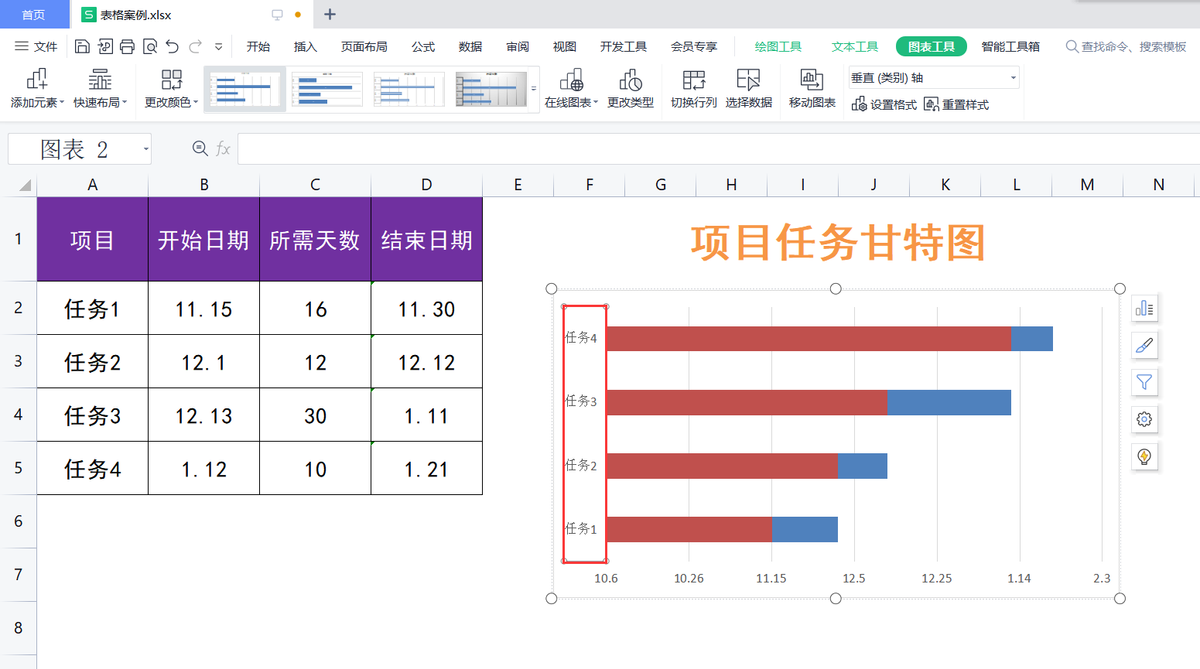Viewport: 1200px width, 669px height.
Task: Open the 审阅 tab
Action: [517, 46]
